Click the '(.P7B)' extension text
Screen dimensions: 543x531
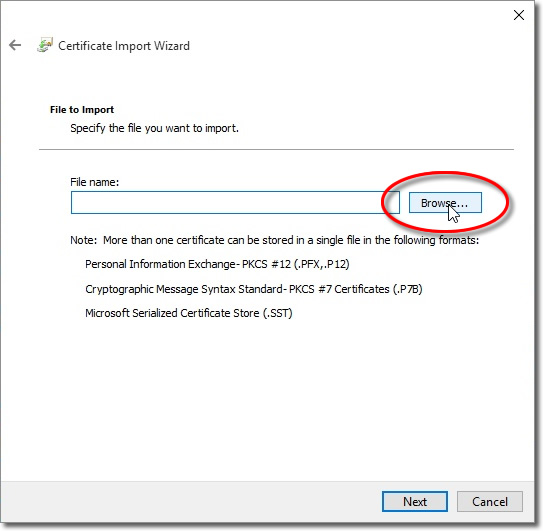click(x=407, y=289)
